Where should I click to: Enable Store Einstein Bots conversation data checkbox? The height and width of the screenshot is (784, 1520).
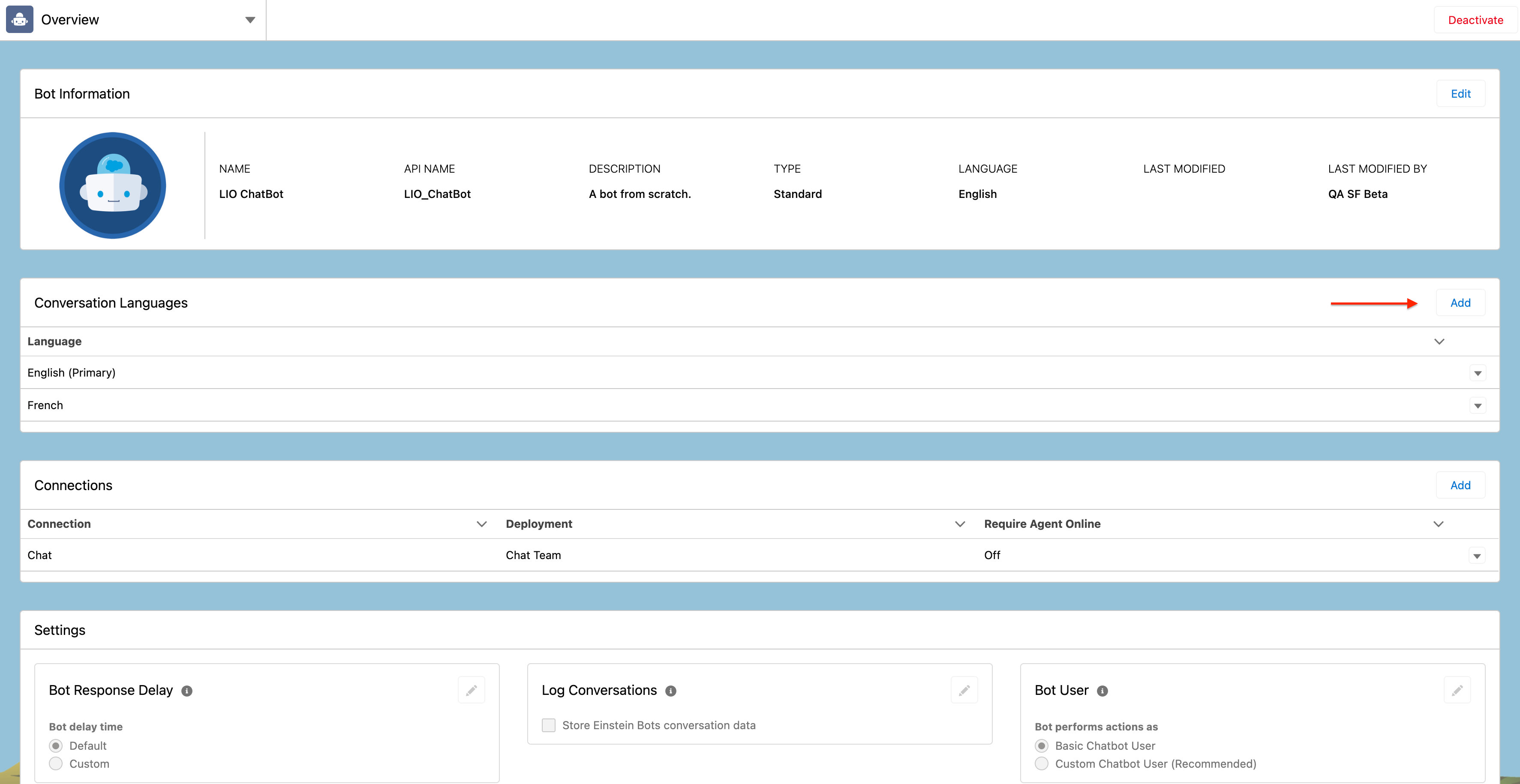click(x=549, y=725)
